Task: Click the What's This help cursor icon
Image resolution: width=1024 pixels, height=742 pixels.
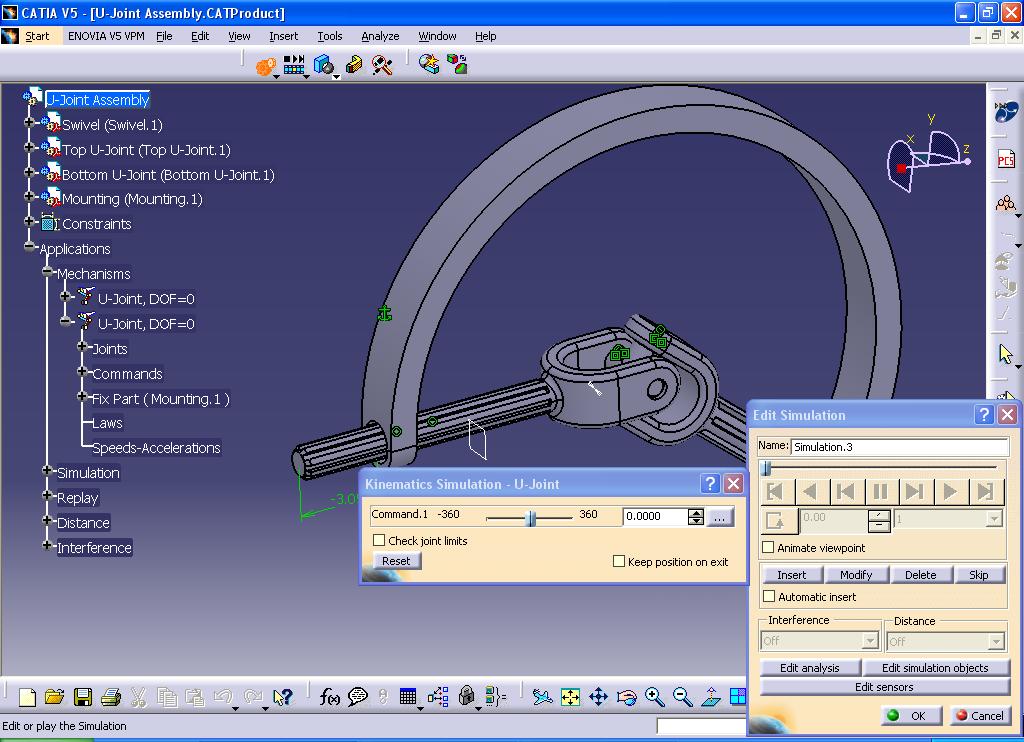Action: point(283,697)
